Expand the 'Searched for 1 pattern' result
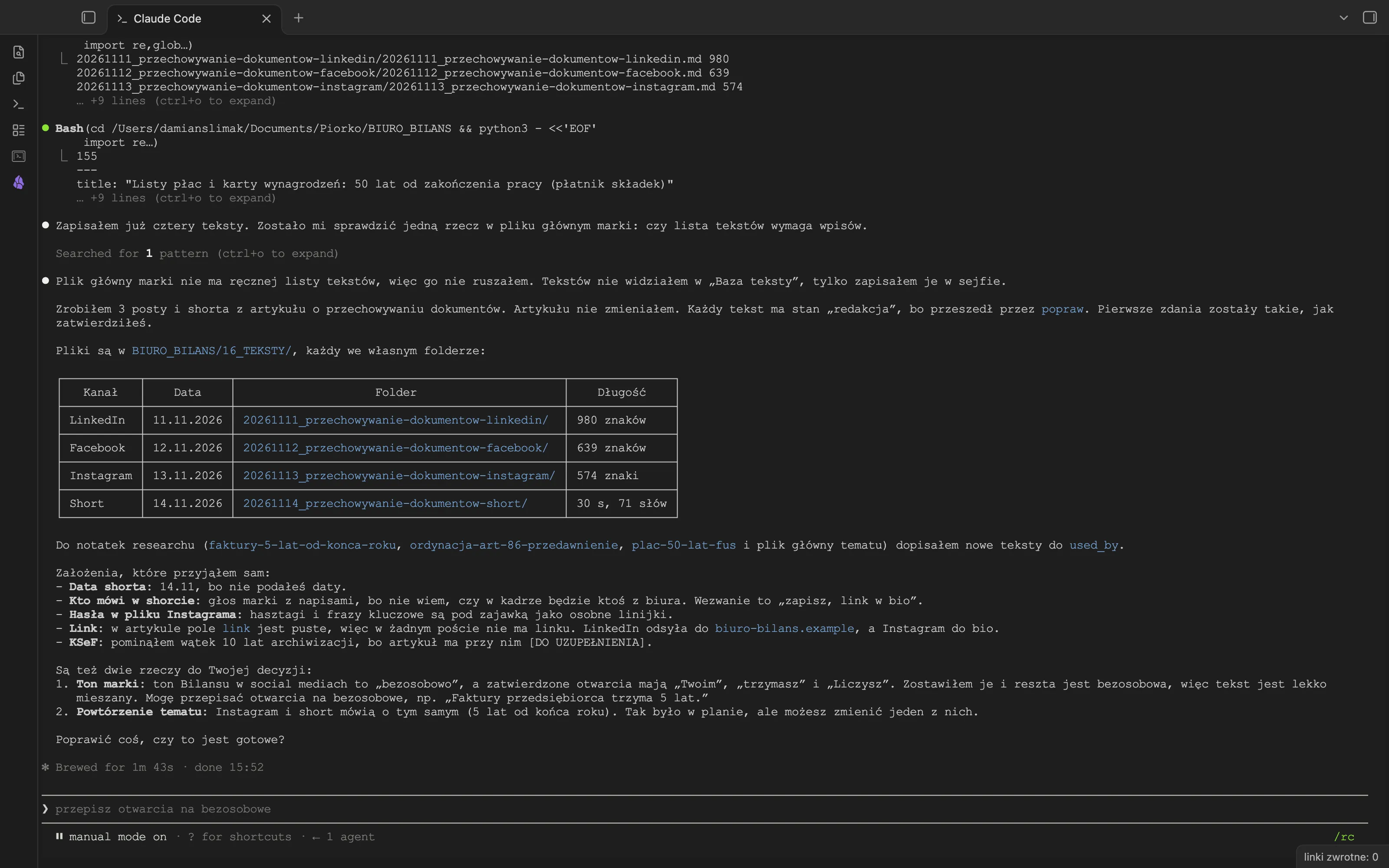Viewport: 1389px width, 868px height. (197, 253)
